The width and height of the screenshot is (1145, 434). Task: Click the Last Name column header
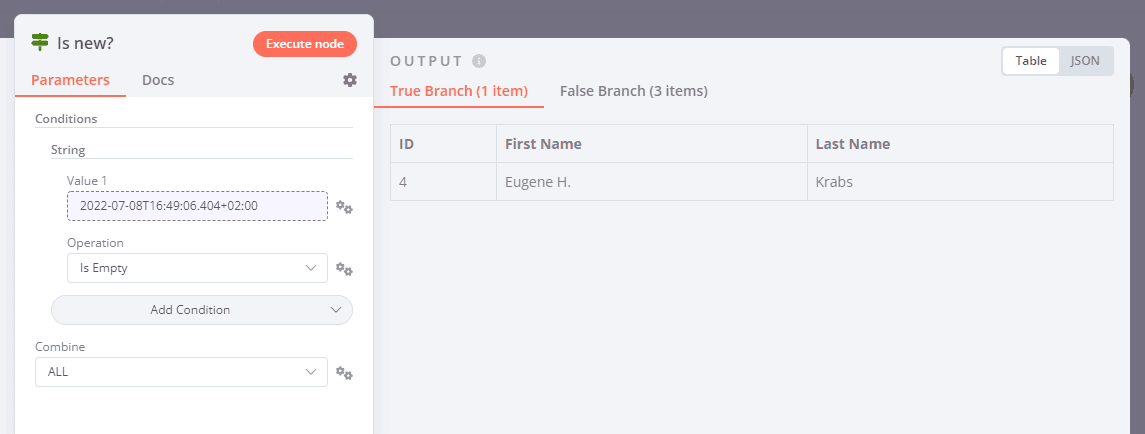pos(853,144)
